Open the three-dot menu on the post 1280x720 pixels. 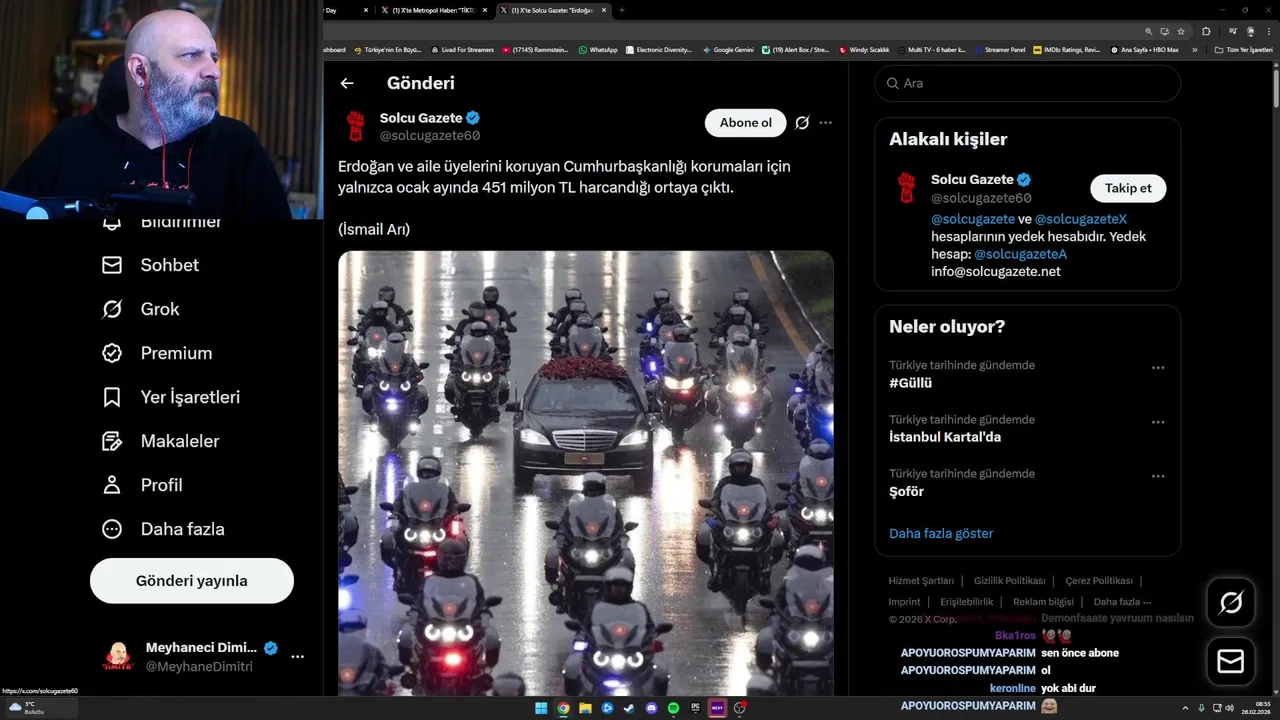coord(826,123)
